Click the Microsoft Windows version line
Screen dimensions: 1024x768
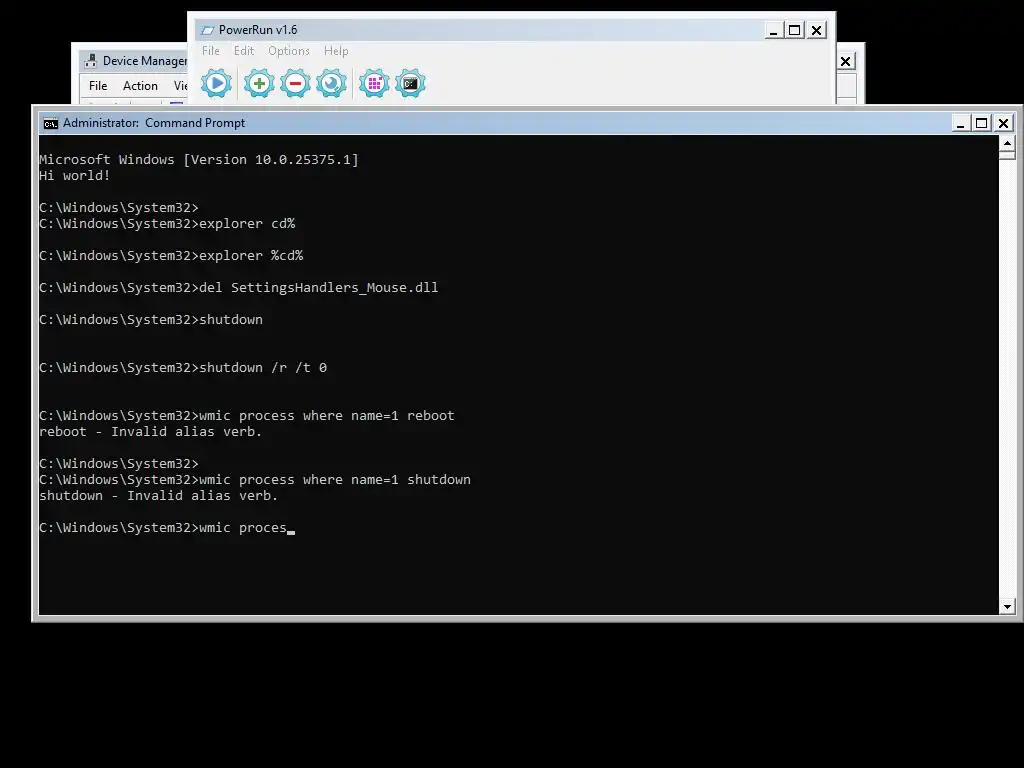(x=199, y=159)
